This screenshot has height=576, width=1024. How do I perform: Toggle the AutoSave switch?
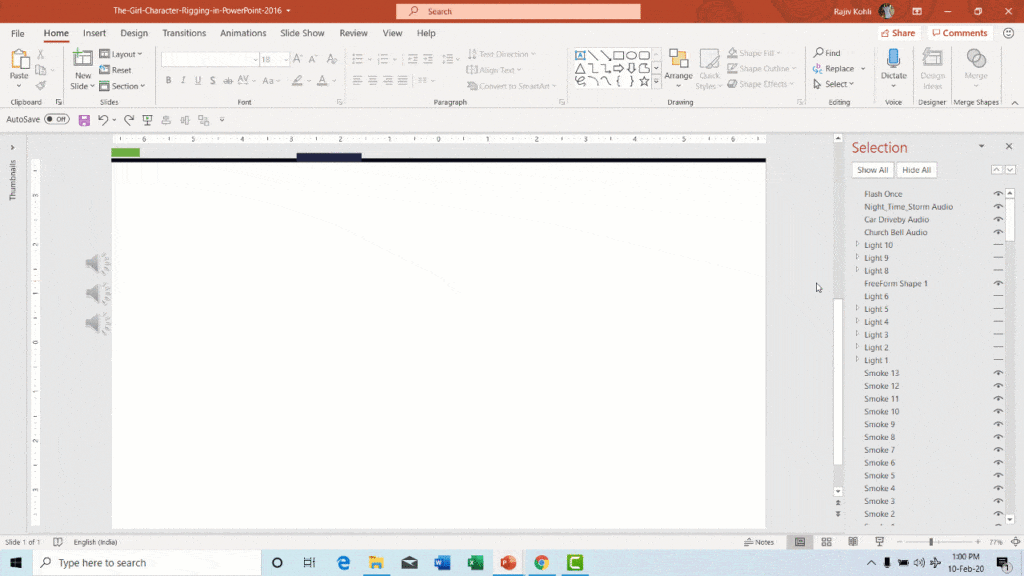tap(55, 118)
